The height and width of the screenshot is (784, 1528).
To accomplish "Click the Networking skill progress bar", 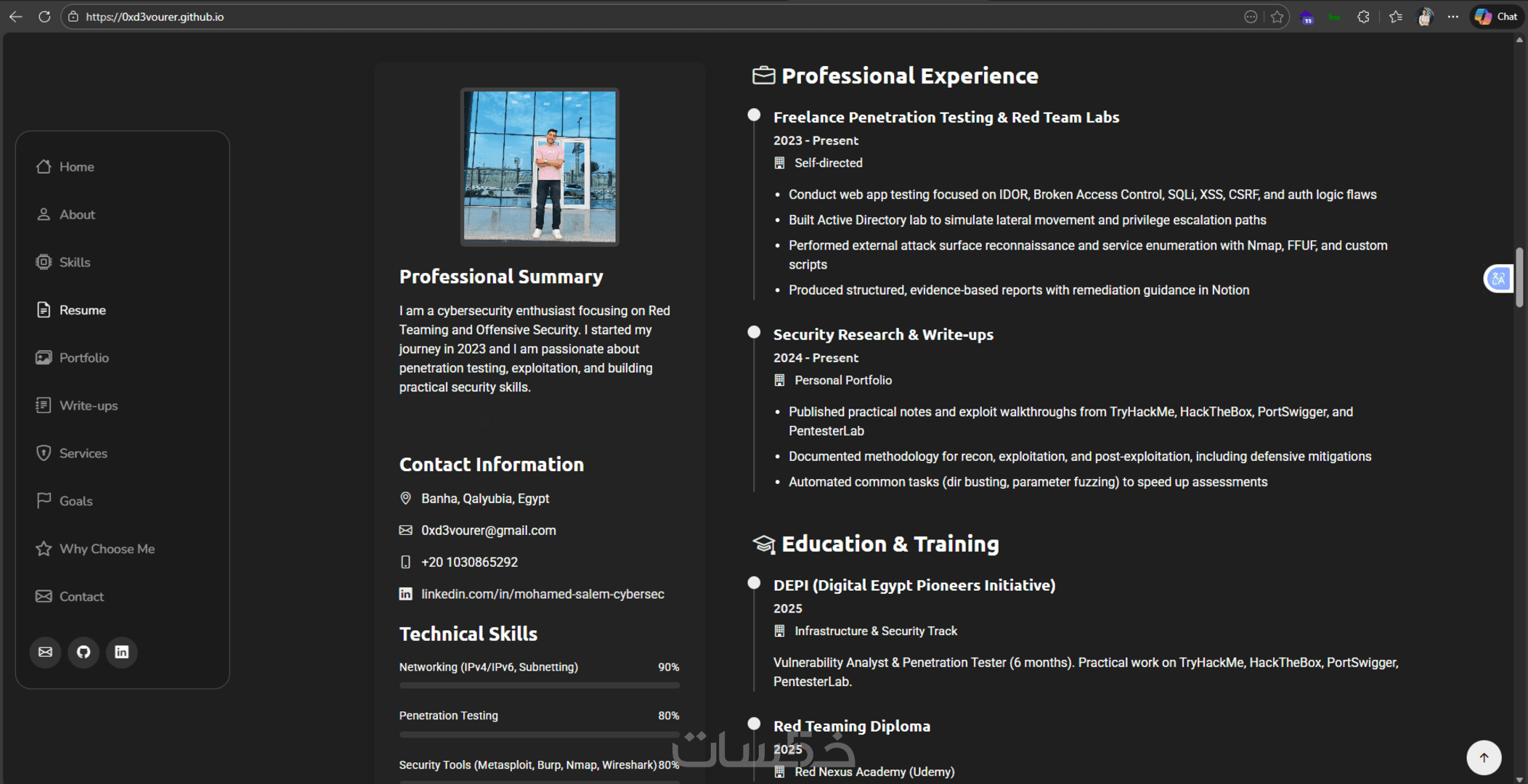I will point(539,685).
